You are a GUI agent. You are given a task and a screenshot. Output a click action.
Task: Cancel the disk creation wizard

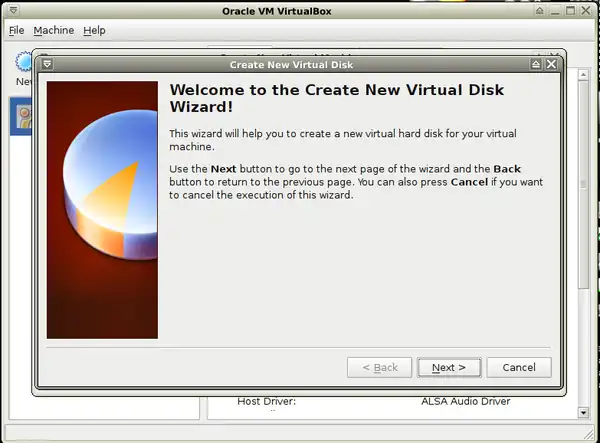pyautogui.click(x=519, y=367)
